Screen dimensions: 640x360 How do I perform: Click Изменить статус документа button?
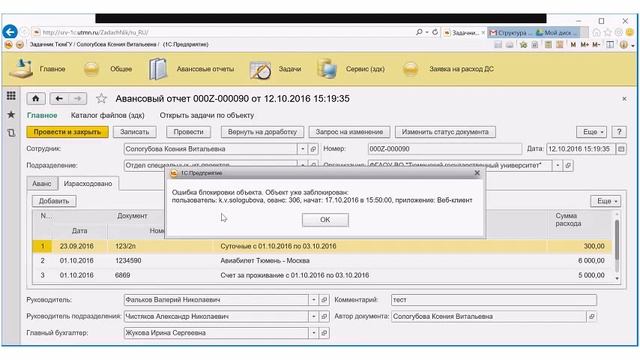click(445, 132)
